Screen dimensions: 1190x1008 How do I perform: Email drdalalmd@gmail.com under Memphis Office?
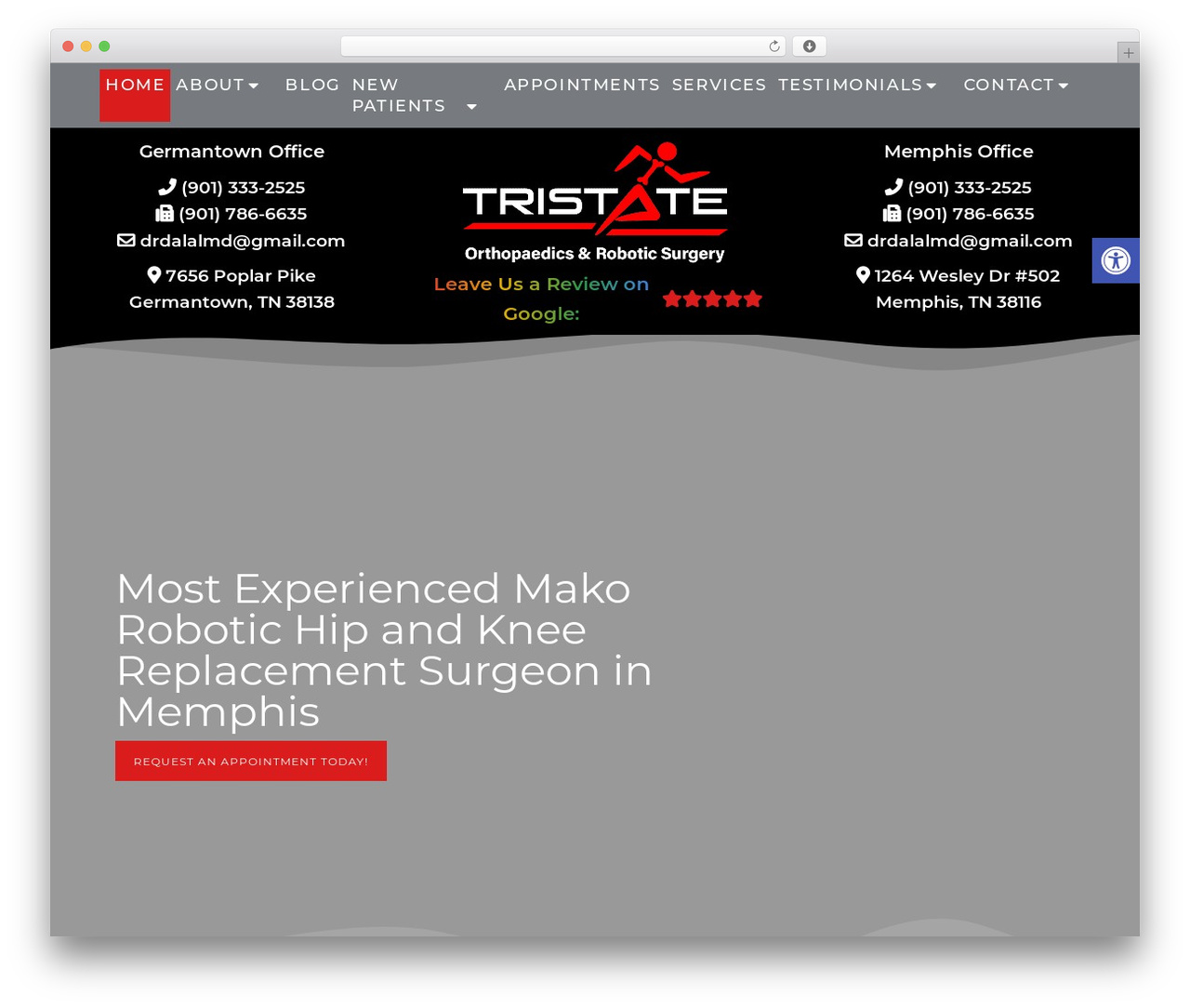(x=970, y=241)
